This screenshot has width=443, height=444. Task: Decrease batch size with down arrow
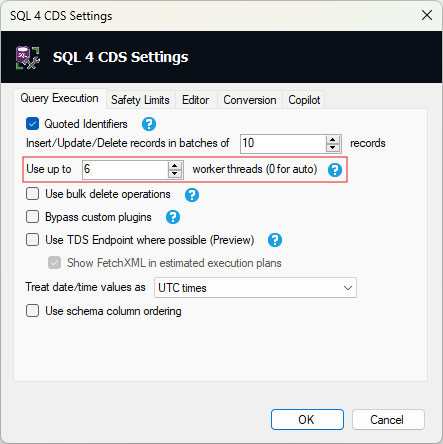[332, 148]
